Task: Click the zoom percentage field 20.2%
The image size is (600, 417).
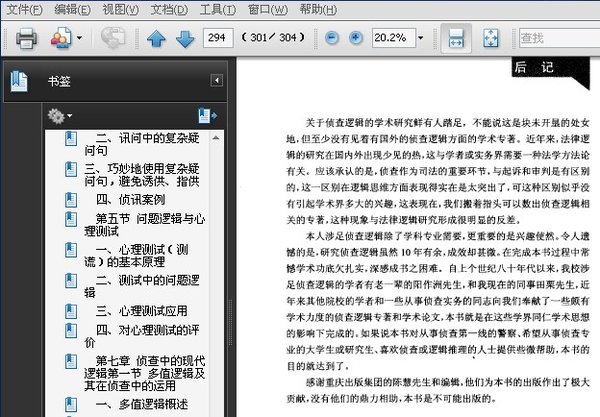Action: [394, 37]
